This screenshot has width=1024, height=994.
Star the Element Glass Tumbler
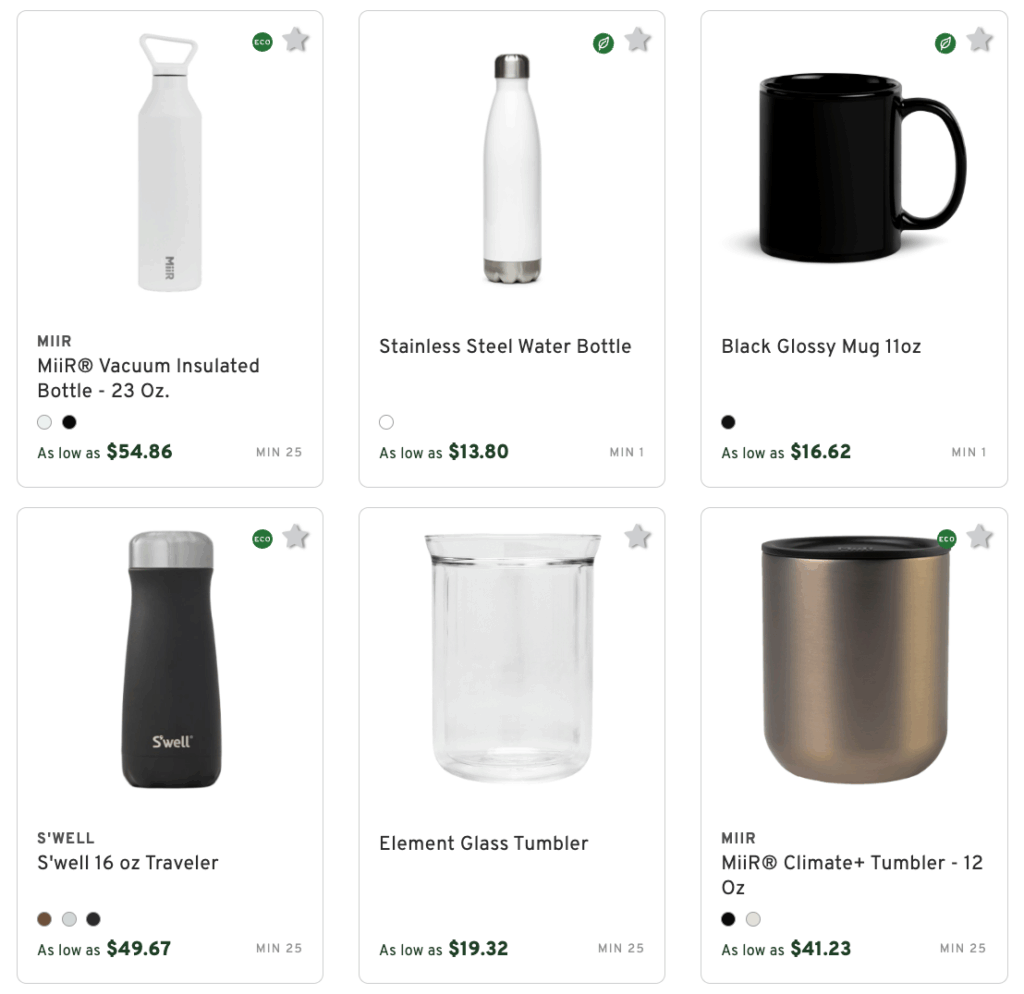(x=638, y=537)
